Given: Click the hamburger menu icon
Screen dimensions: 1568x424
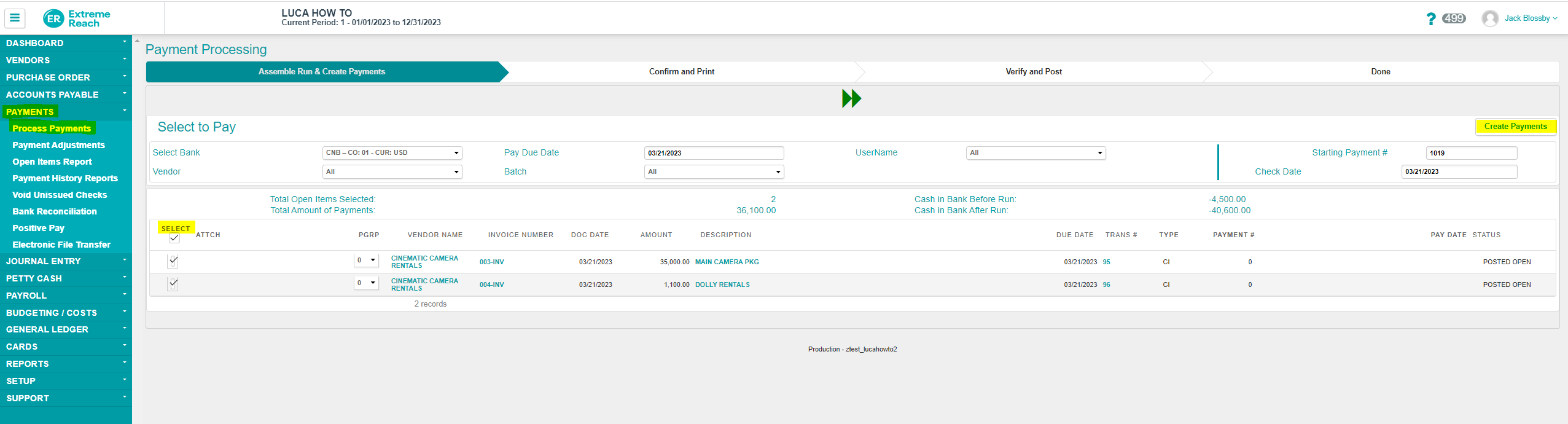Looking at the screenshot, I should (15, 18).
